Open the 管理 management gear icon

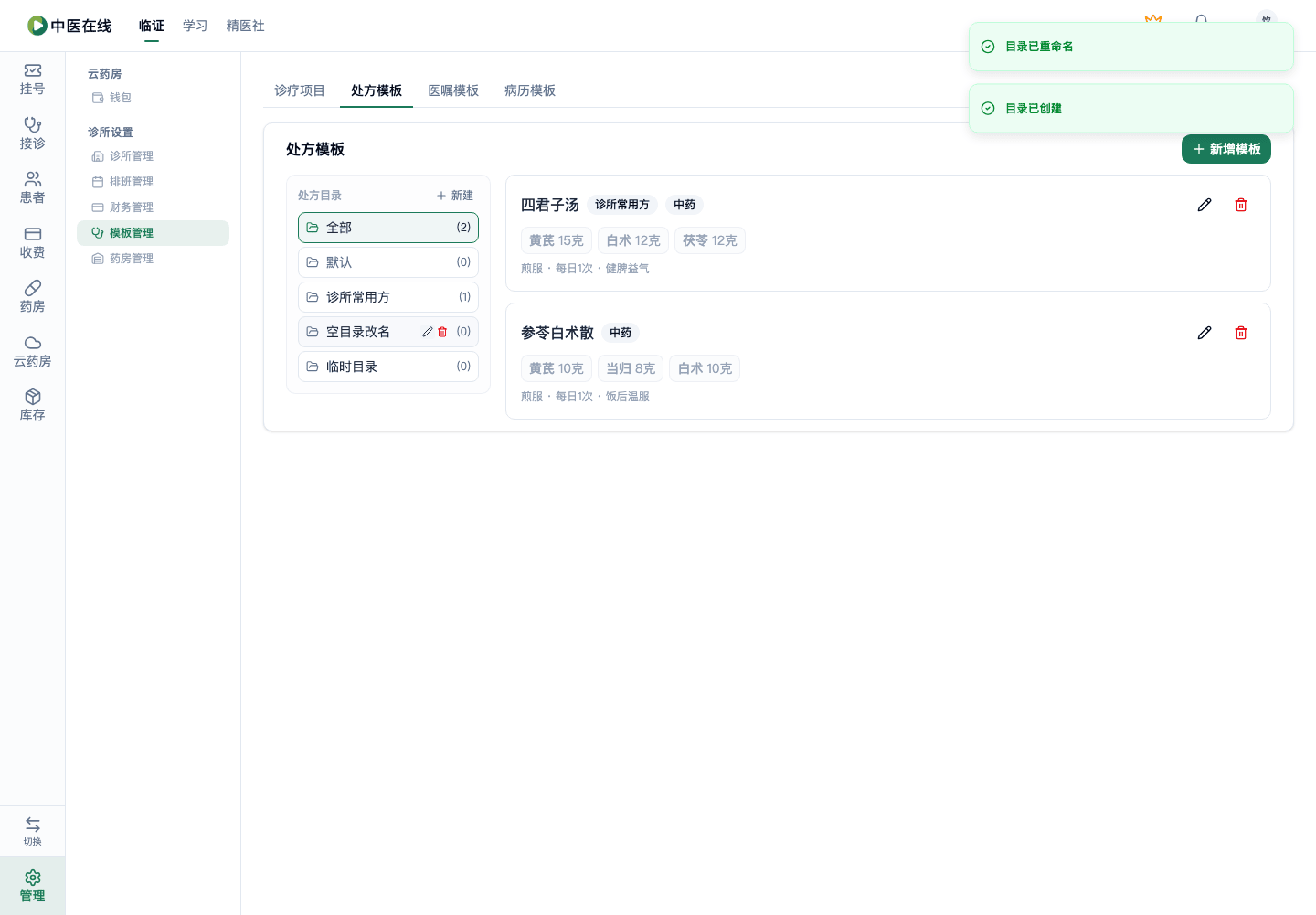click(32, 886)
